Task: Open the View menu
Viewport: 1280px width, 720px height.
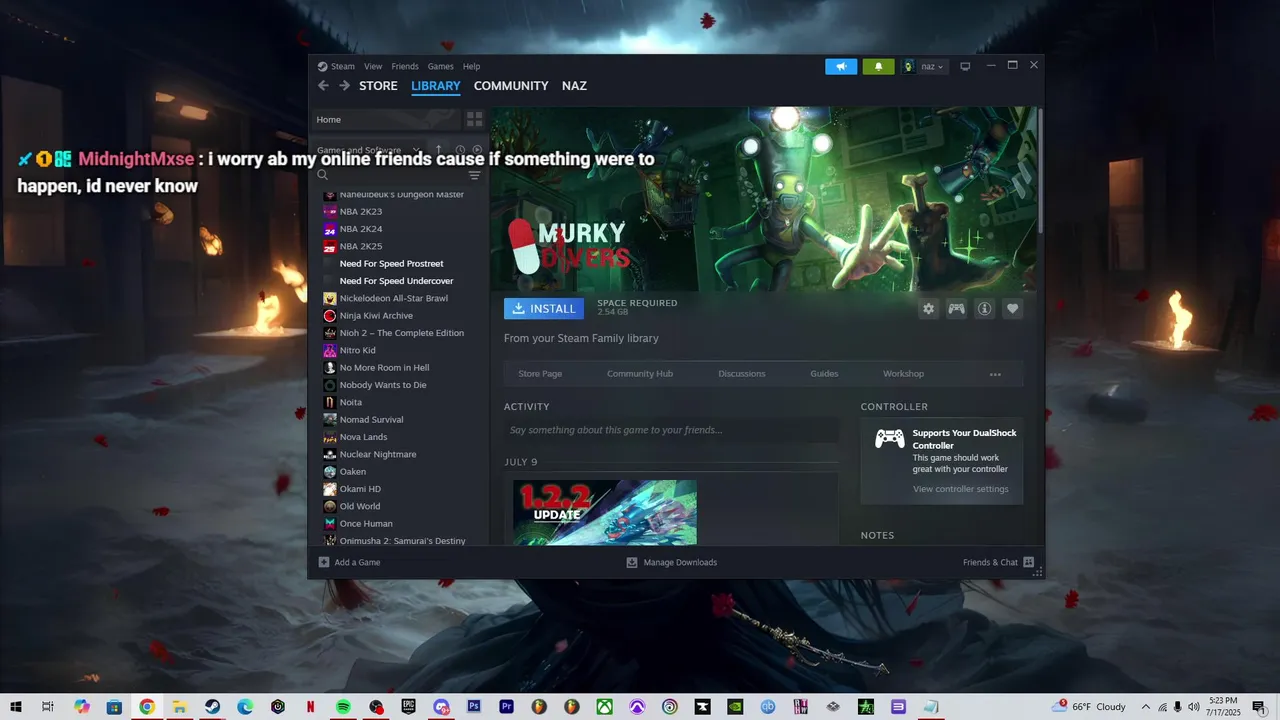Action: [x=373, y=67]
